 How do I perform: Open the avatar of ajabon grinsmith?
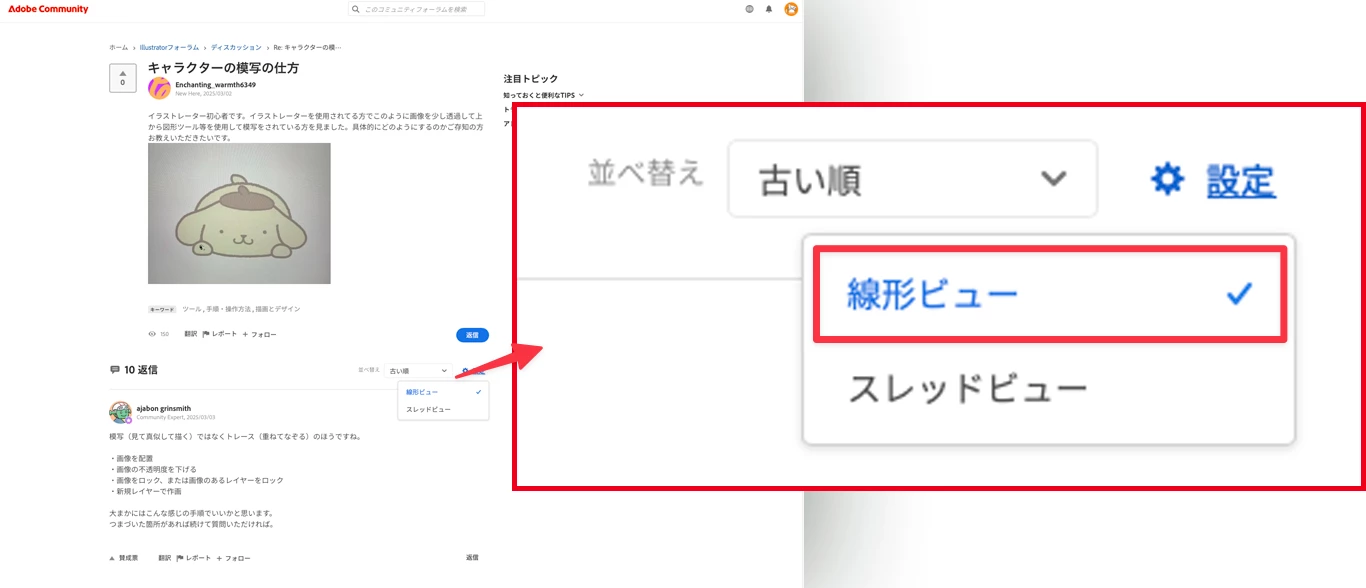(x=120, y=412)
